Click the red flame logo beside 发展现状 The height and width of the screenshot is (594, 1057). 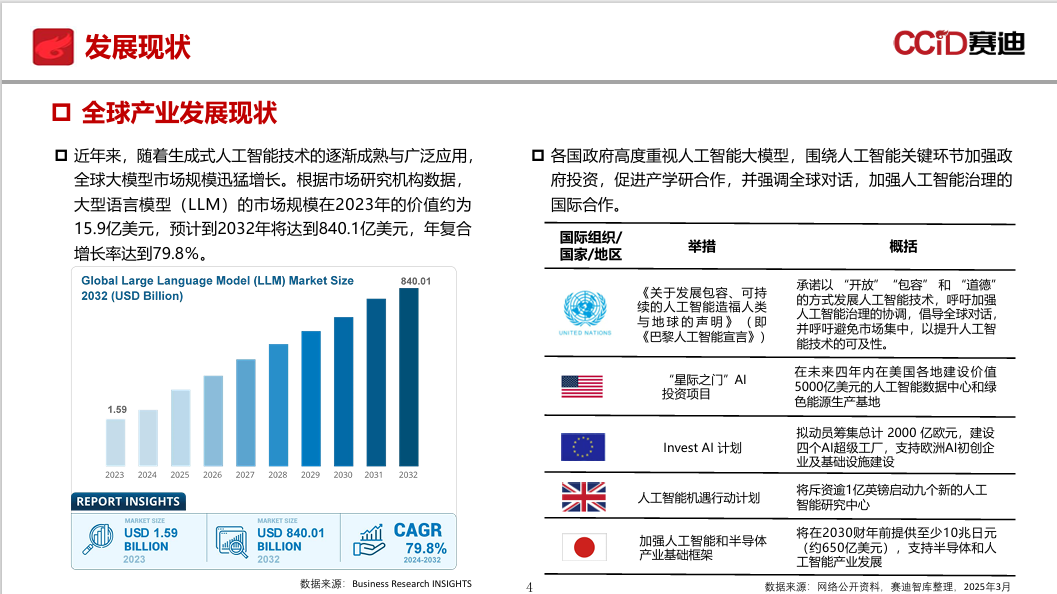53,47
